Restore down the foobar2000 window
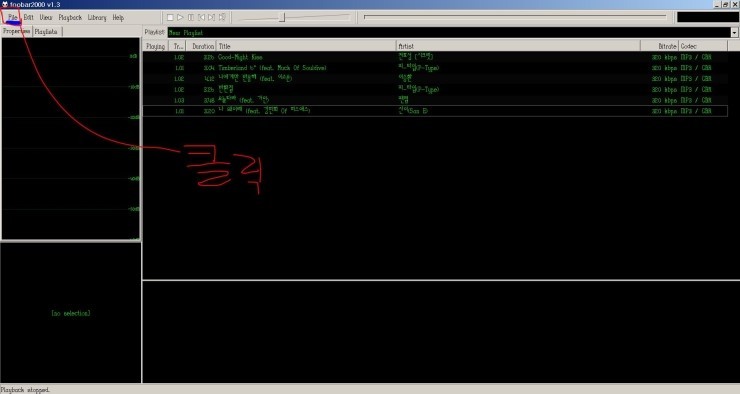 click(726, 4)
